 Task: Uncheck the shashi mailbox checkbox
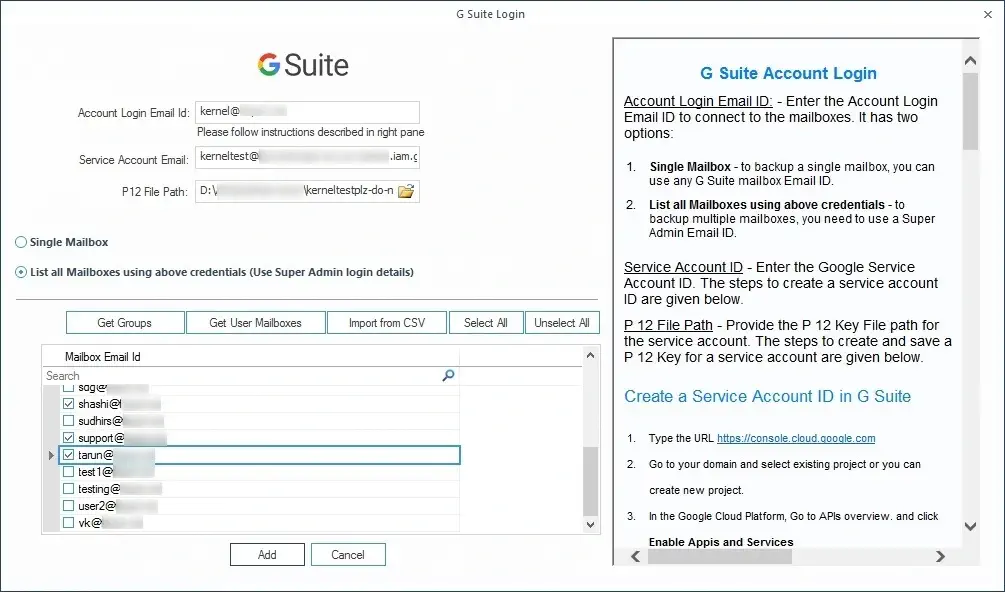pyautogui.click(x=69, y=404)
